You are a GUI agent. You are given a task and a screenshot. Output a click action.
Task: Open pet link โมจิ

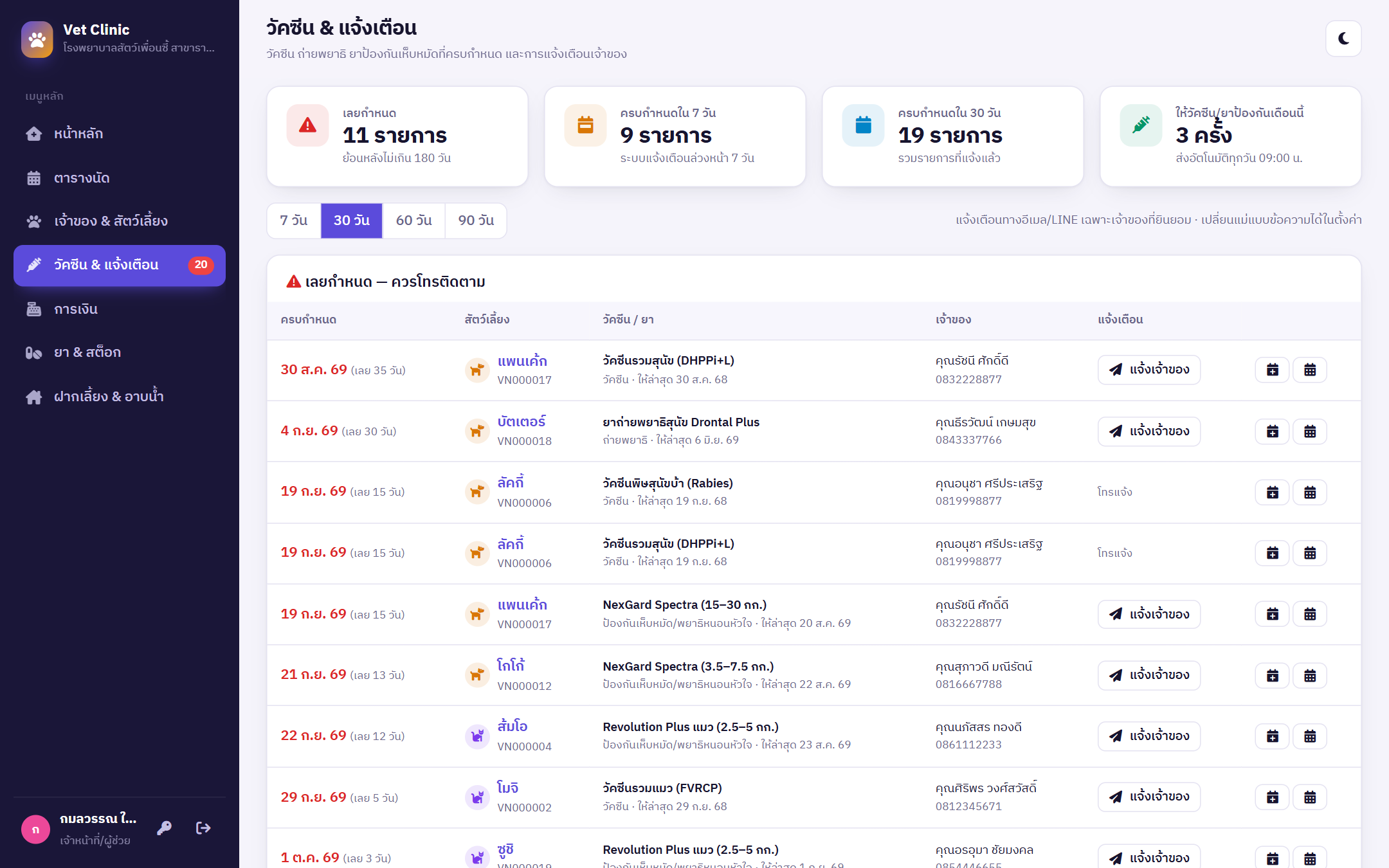[507, 788]
